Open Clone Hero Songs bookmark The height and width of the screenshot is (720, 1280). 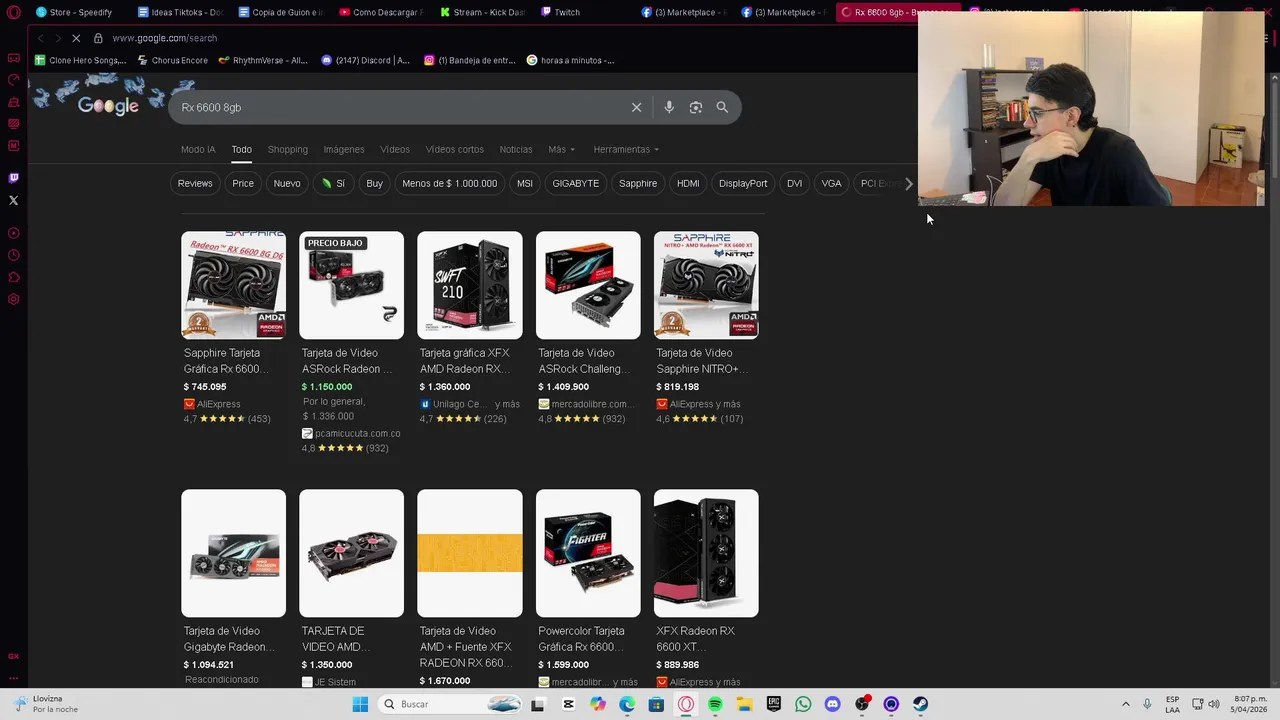tap(80, 60)
